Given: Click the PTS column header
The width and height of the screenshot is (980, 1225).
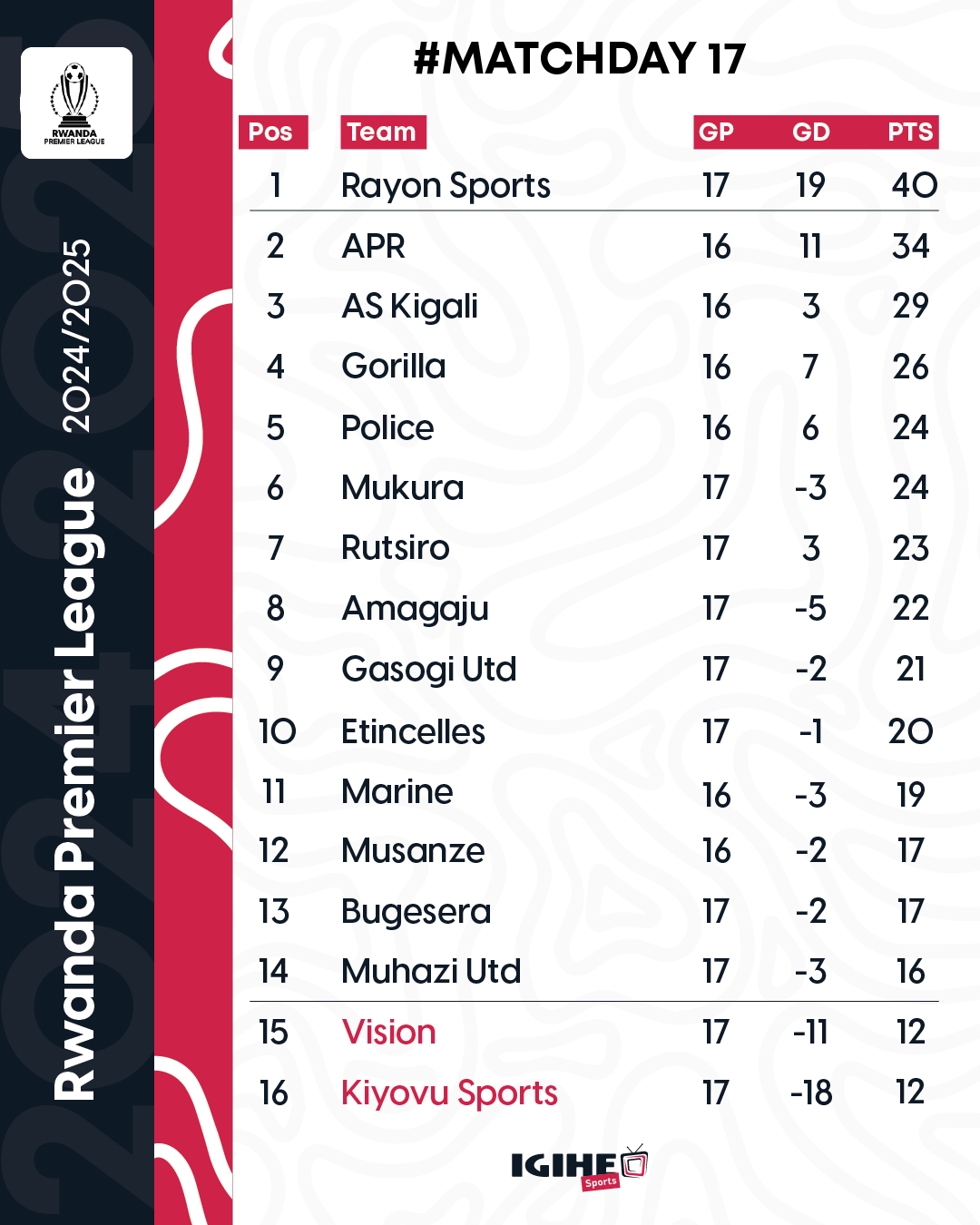Looking at the screenshot, I should click(910, 132).
